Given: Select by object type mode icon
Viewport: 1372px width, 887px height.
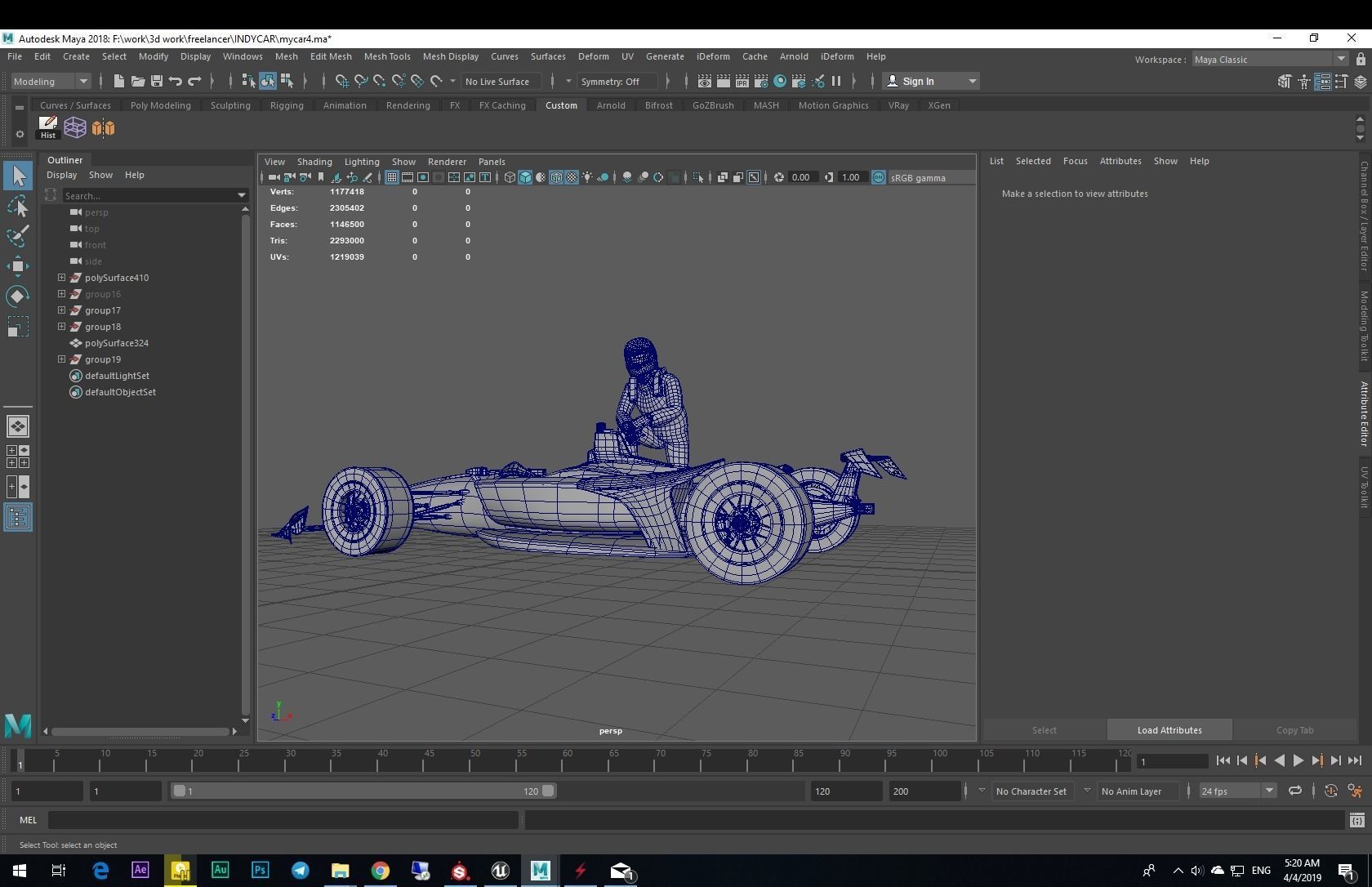Looking at the screenshot, I should point(268,81).
